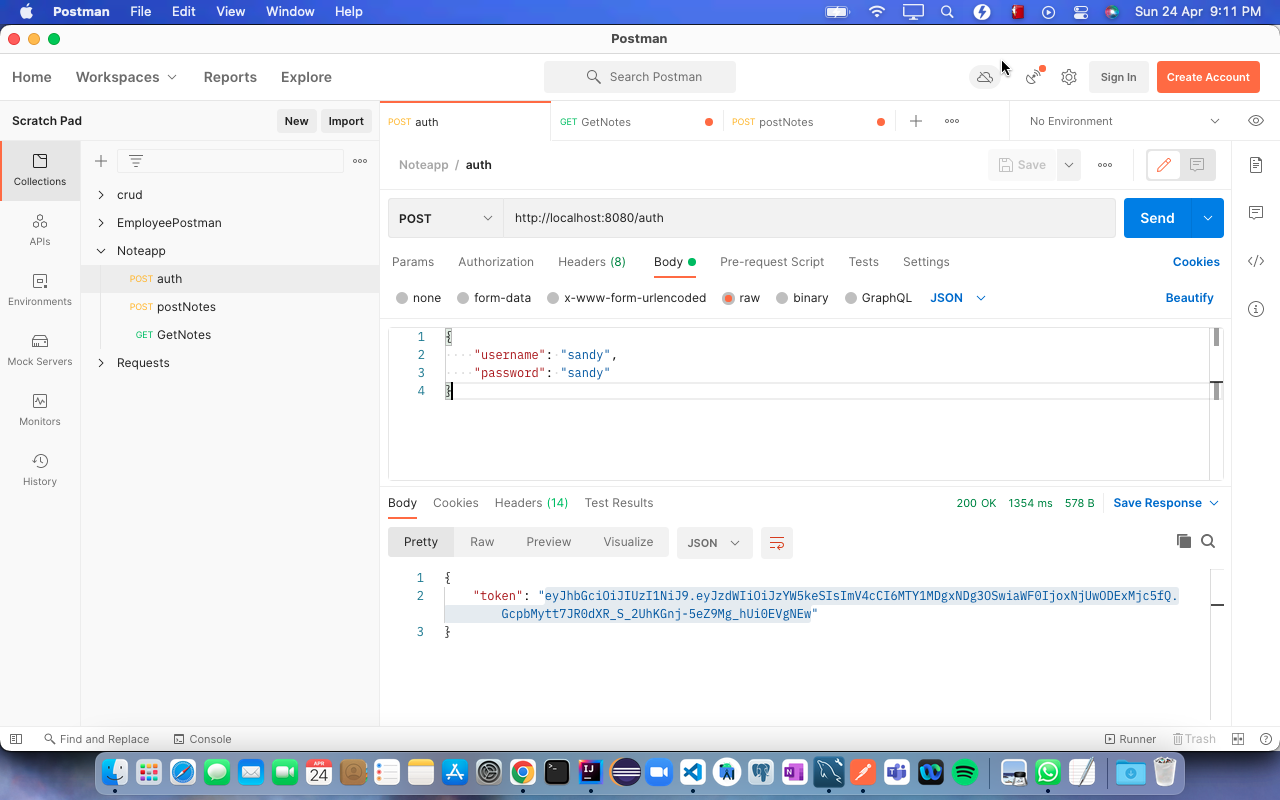
Task: Switch to the Pre-request Script tab
Action: click(x=772, y=262)
